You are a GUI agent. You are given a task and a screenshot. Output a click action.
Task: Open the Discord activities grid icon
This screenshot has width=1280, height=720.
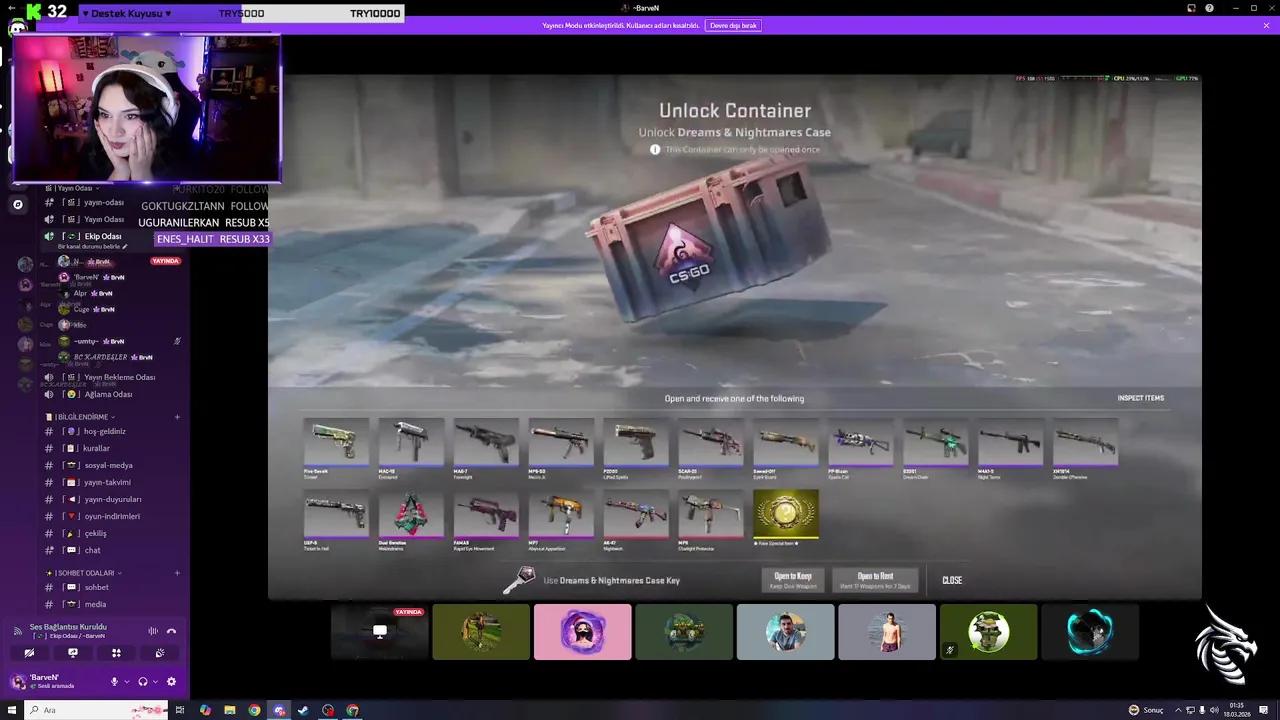(x=115, y=652)
